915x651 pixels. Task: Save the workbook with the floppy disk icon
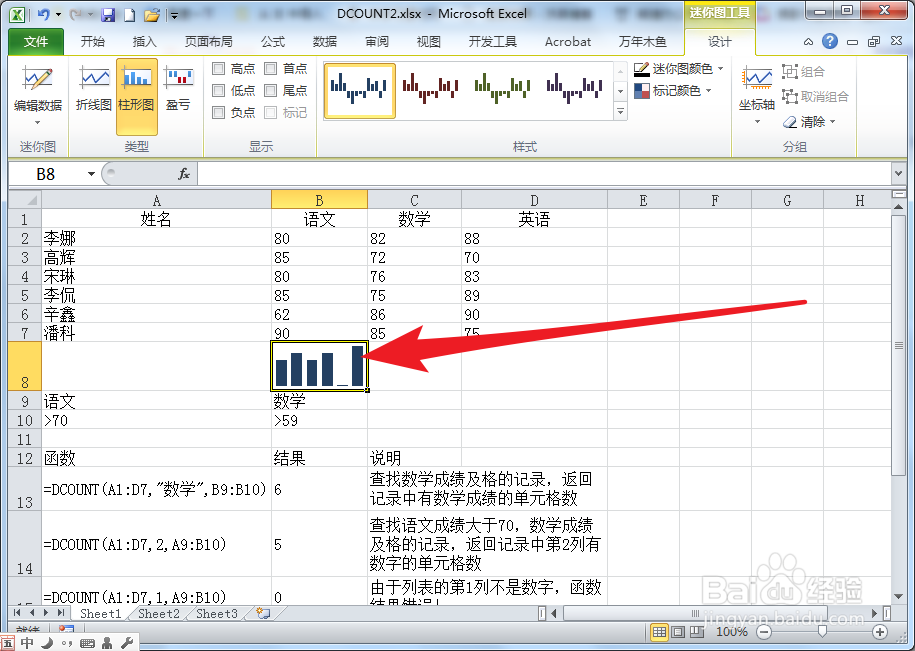pyautogui.click(x=108, y=15)
